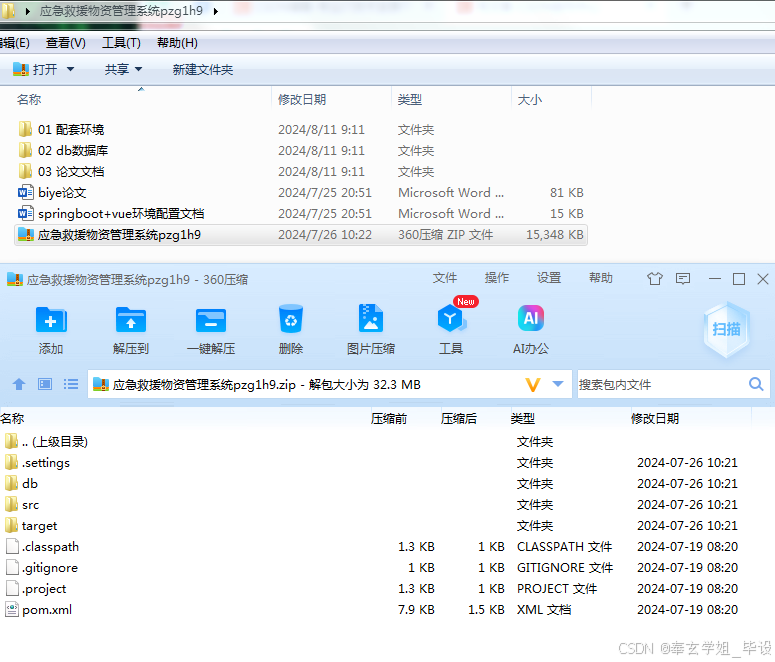Open the path history dropdown arrow in 360压缩
The image size is (775, 662).
558,384
